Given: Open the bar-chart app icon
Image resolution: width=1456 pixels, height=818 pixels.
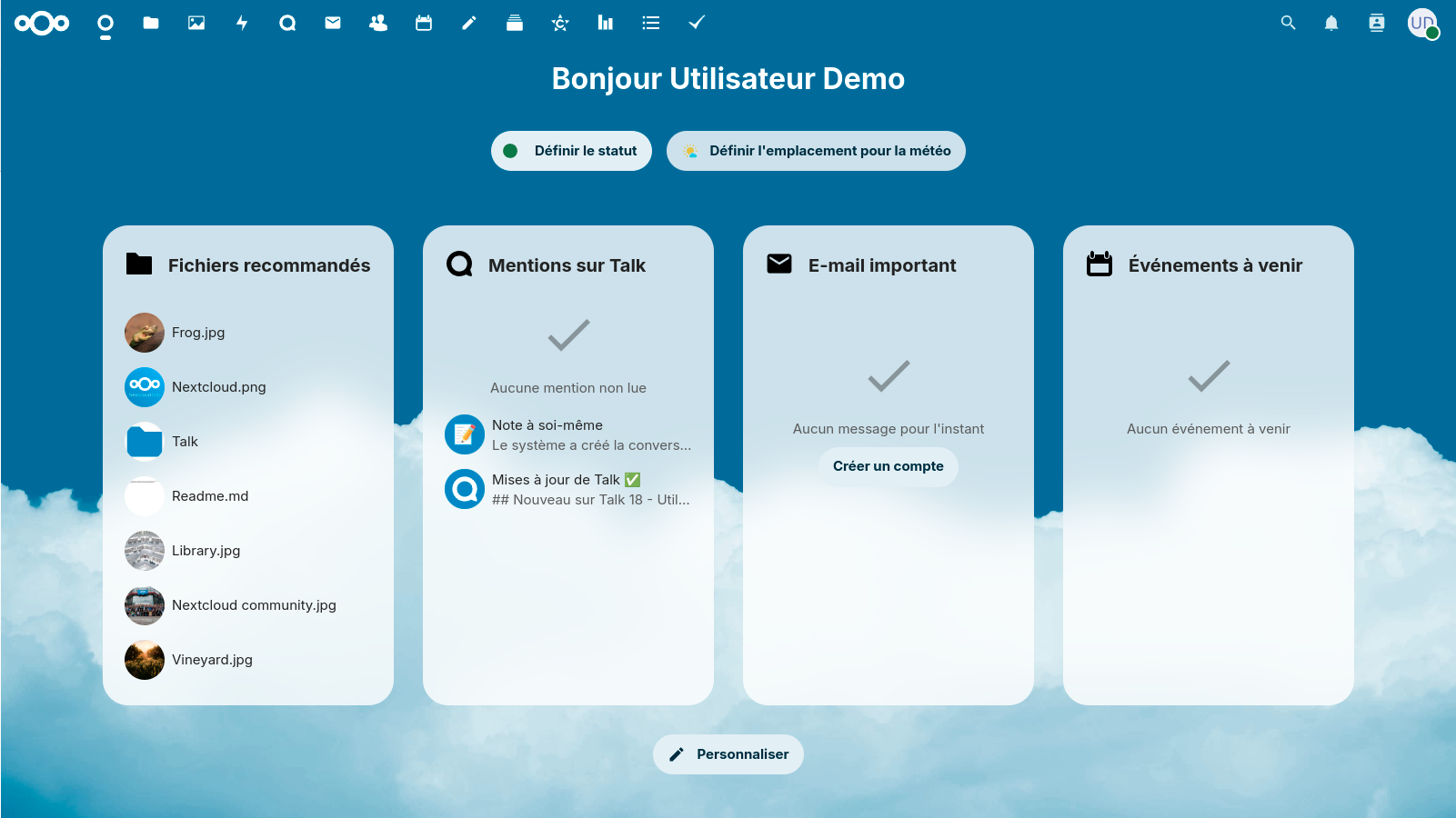Looking at the screenshot, I should 606,24.
